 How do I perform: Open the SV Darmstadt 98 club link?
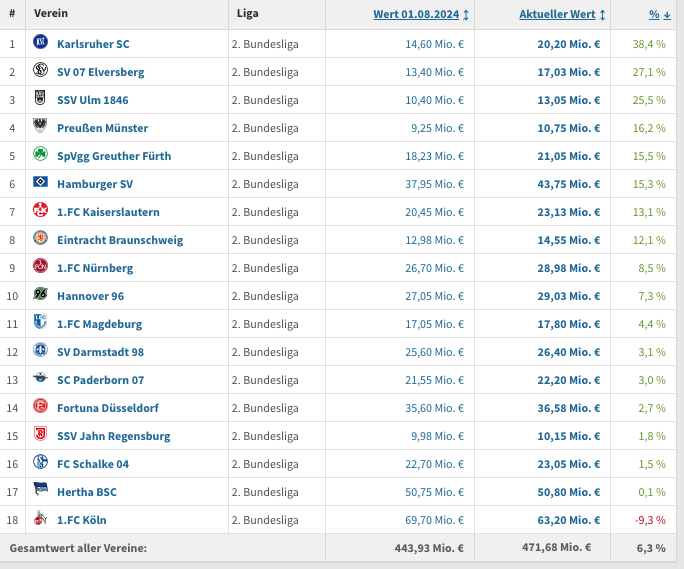100,352
